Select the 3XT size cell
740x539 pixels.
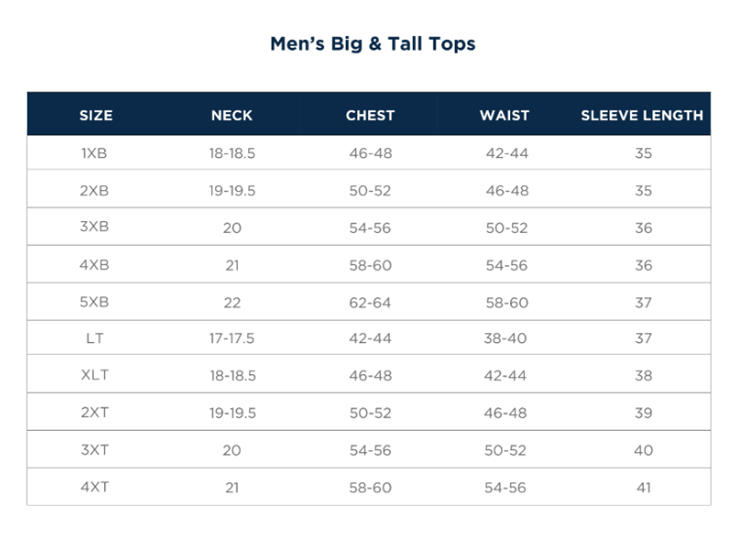(96, 450)
